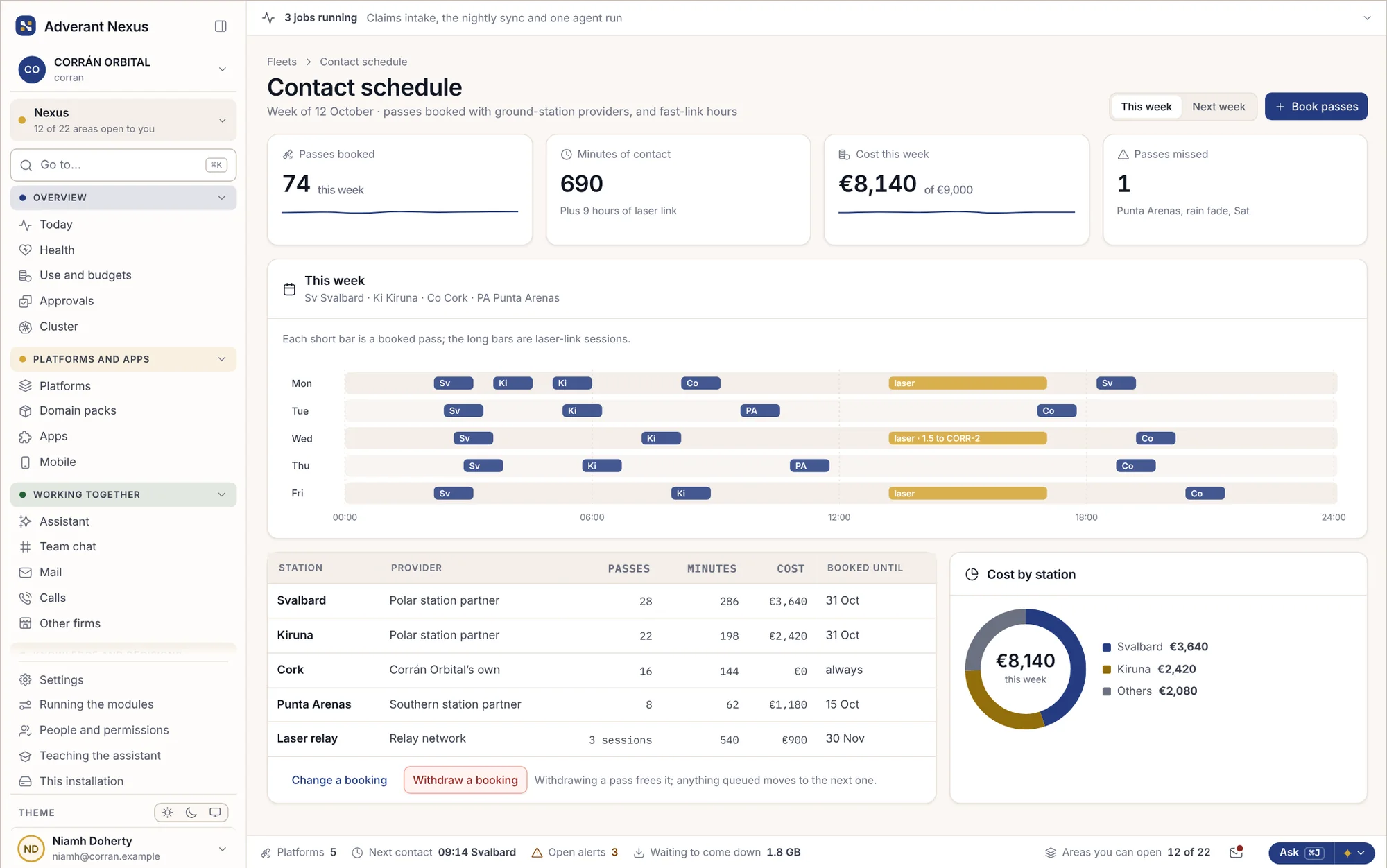Screen dimensions: 1387x868
Task: Click the Open alerts warning icon
Action: point(537,853)
